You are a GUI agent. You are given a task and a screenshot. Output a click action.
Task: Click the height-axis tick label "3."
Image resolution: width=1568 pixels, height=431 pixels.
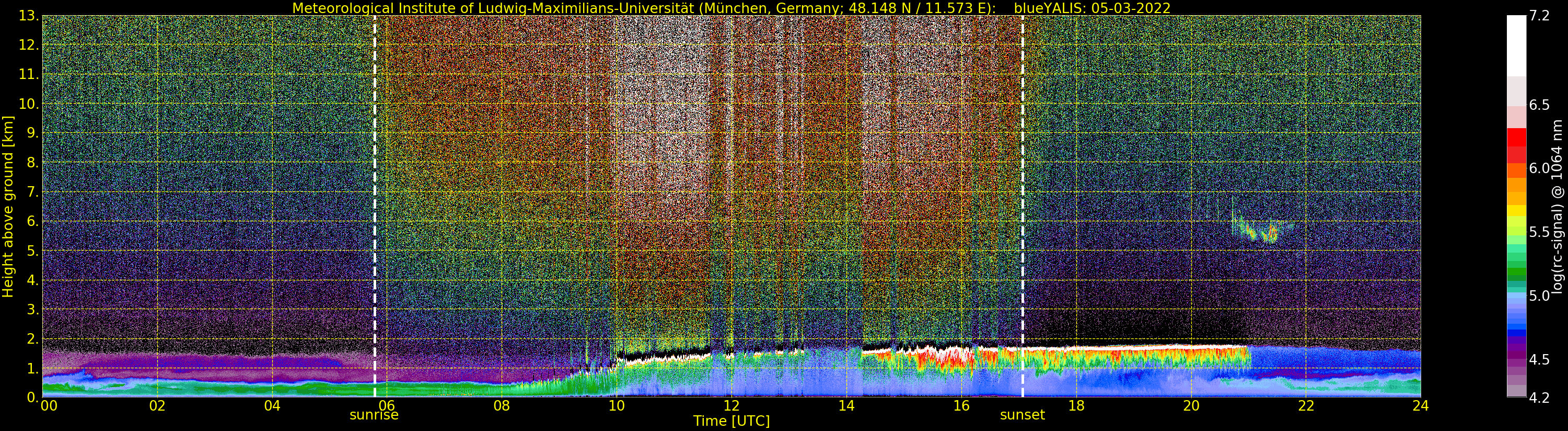point(33,310)
